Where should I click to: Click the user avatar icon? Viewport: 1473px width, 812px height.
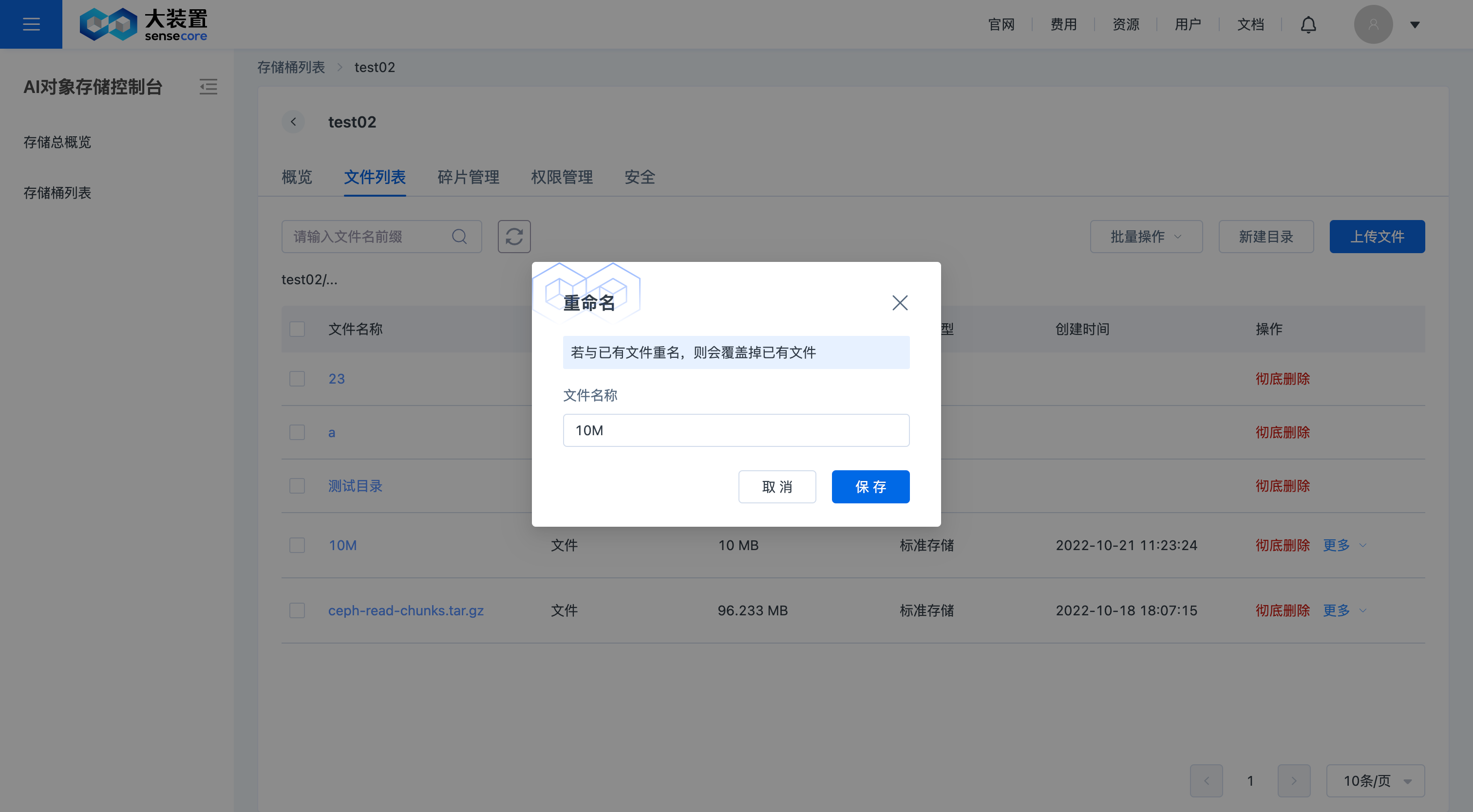(1373, 24)
